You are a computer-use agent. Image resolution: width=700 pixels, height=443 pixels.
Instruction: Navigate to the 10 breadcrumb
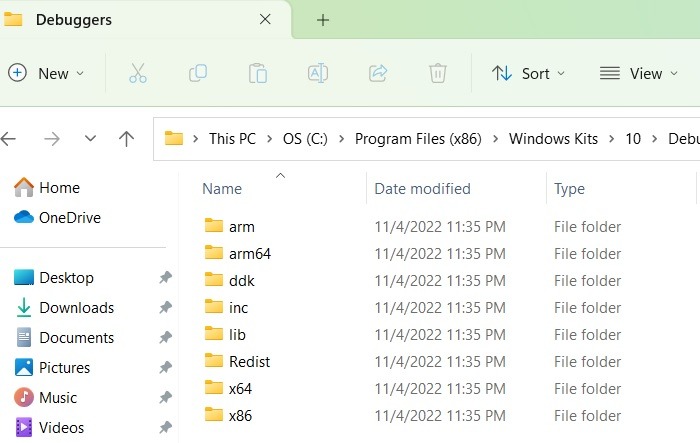pyautogui.click(x=633, y=139)
